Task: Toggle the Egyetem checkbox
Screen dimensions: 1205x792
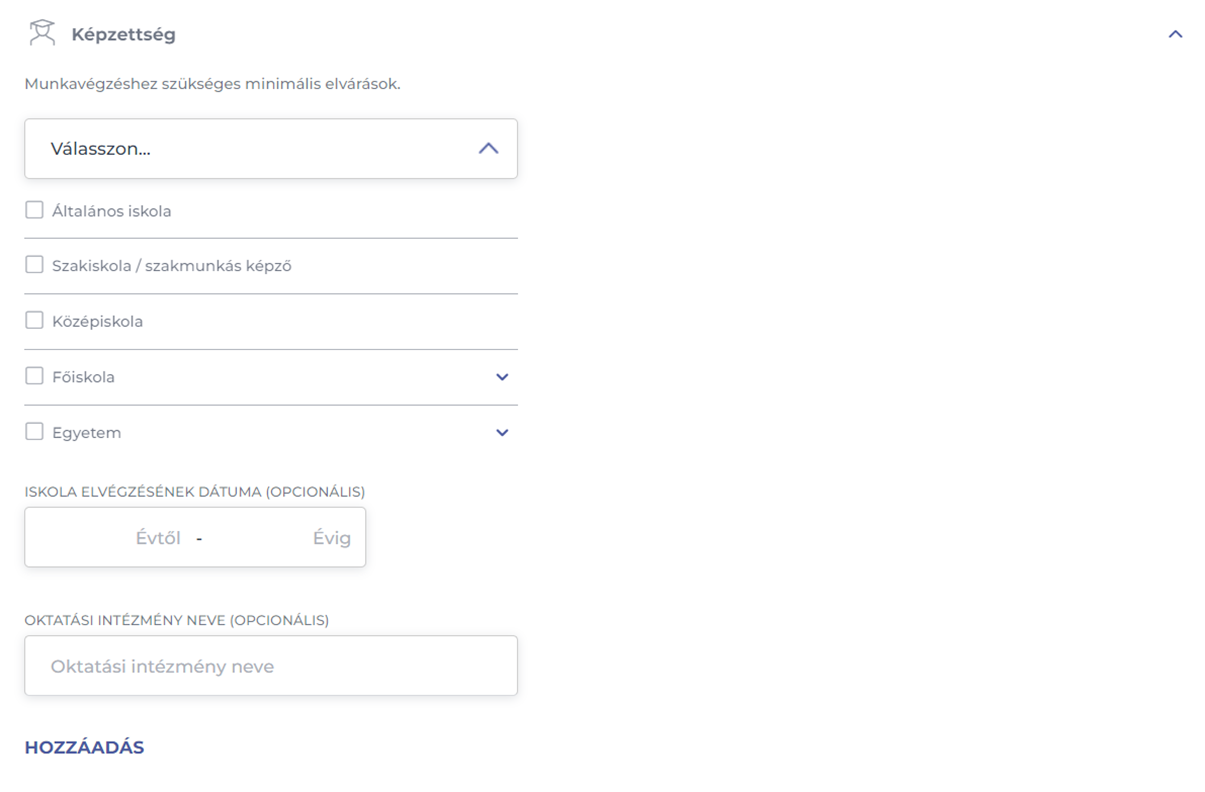Action: coord(35,432)
